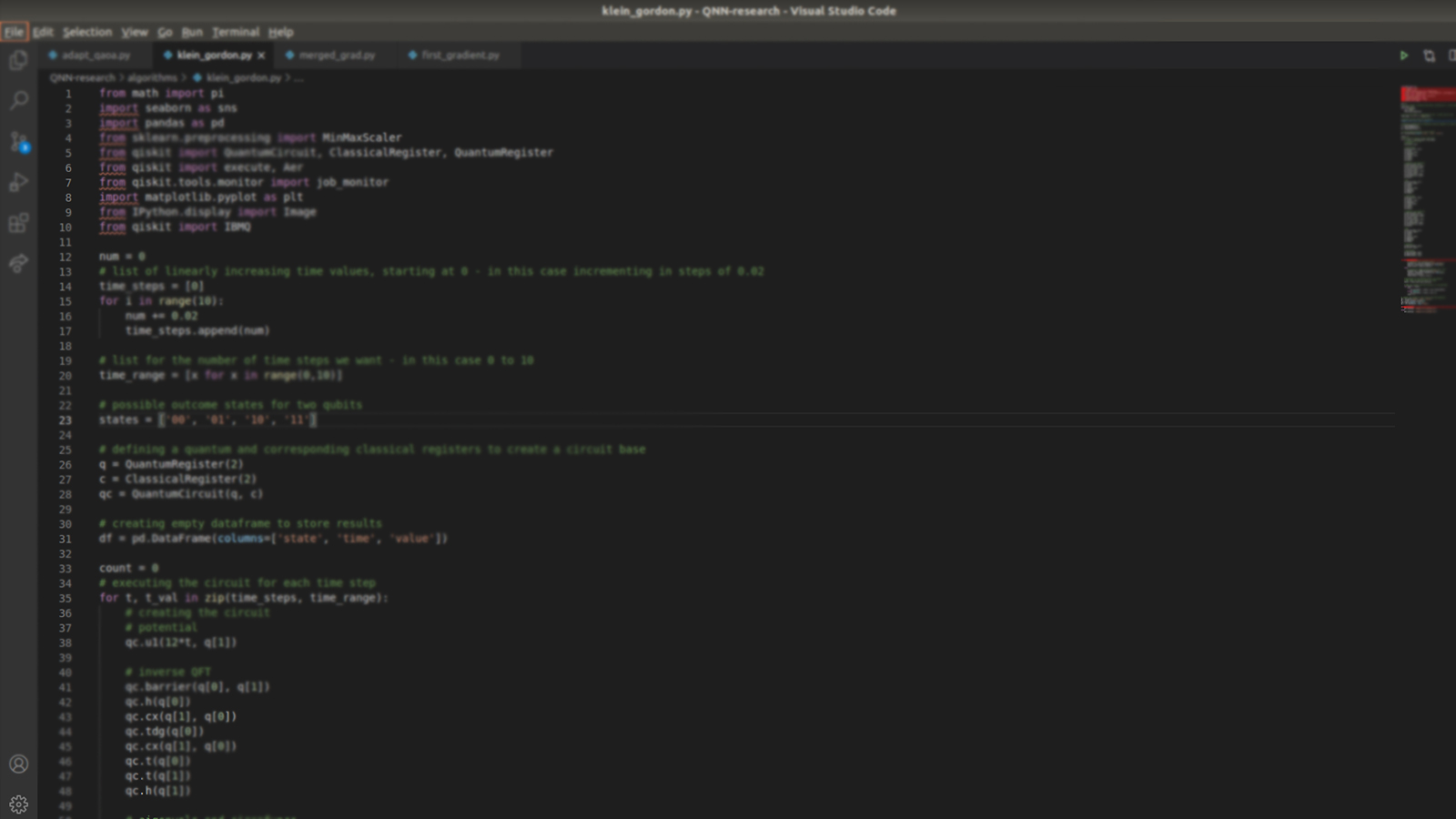Click the icon below the Extensions icon
This screenshot has height=819, width=1456.
[x=18, y=264]
